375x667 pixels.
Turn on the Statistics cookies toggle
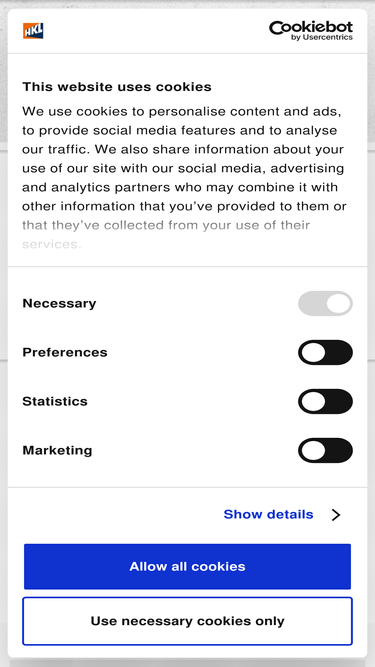(325, 401)
